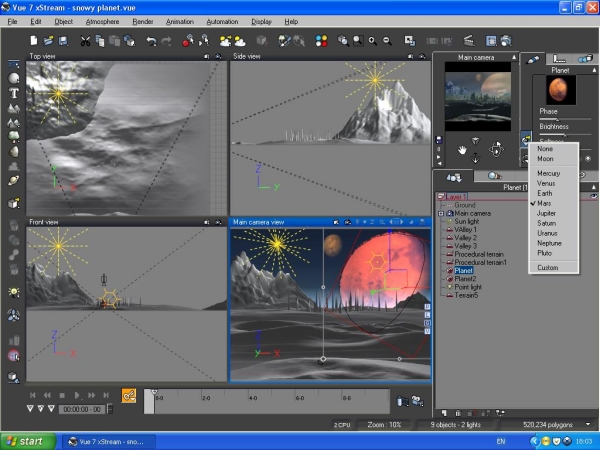Click the Brightness slider
600x450 pixels.
click(565, 134)
